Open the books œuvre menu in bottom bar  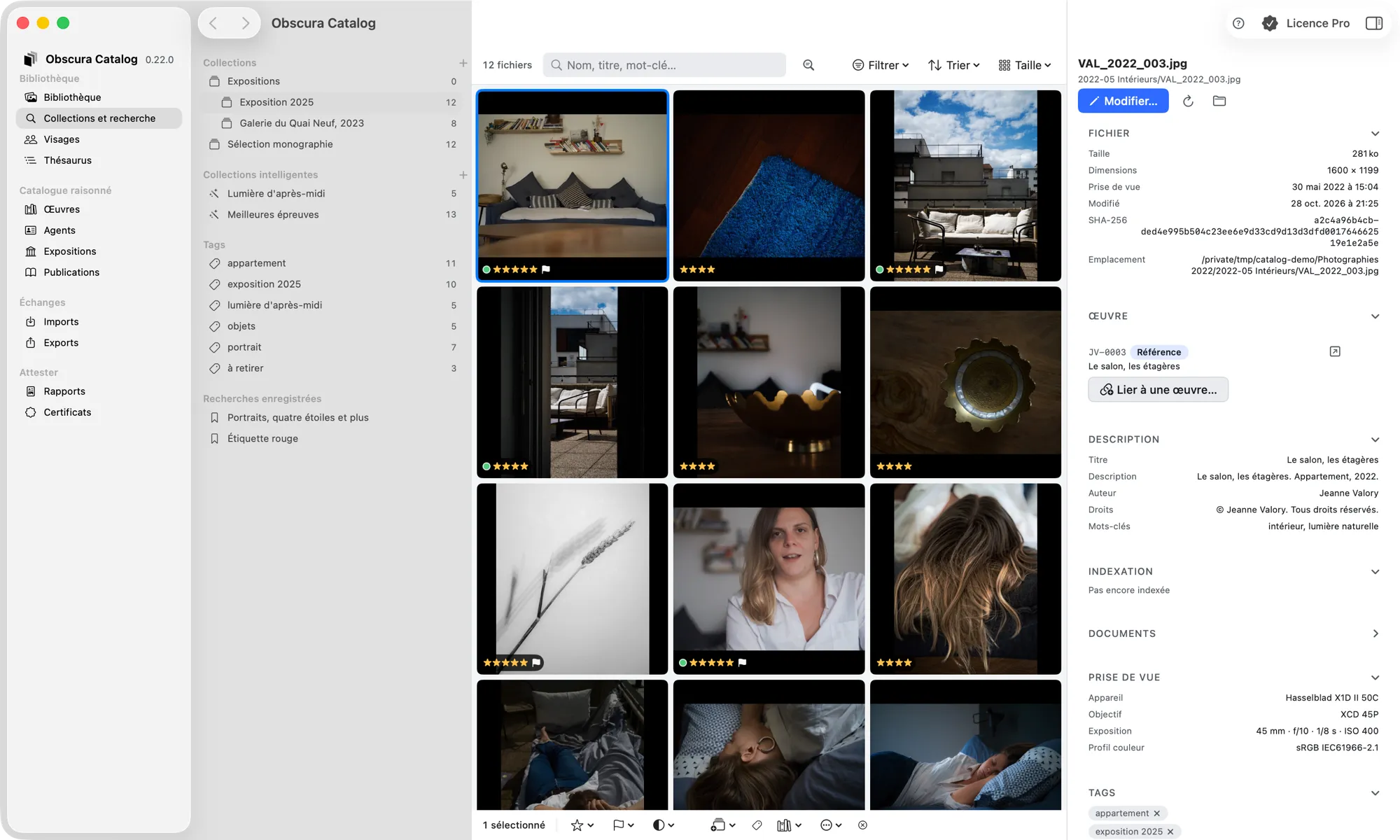click(789, 825)
